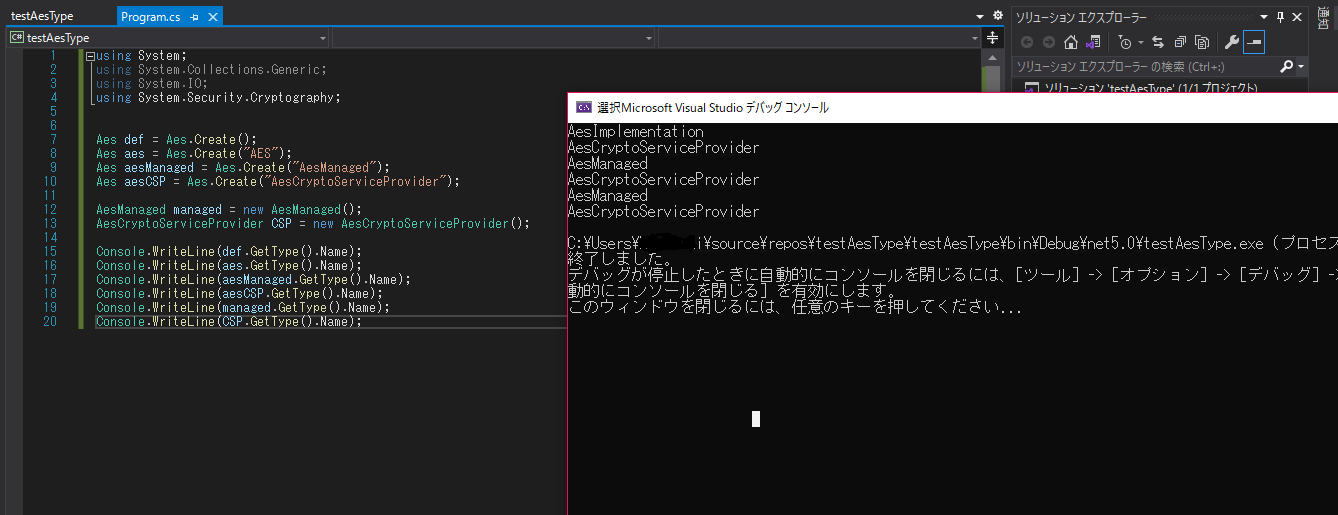Screen dimensions: 1338x515
Task: Click the Solution Explorer forward button
Action: [1048, 42]
